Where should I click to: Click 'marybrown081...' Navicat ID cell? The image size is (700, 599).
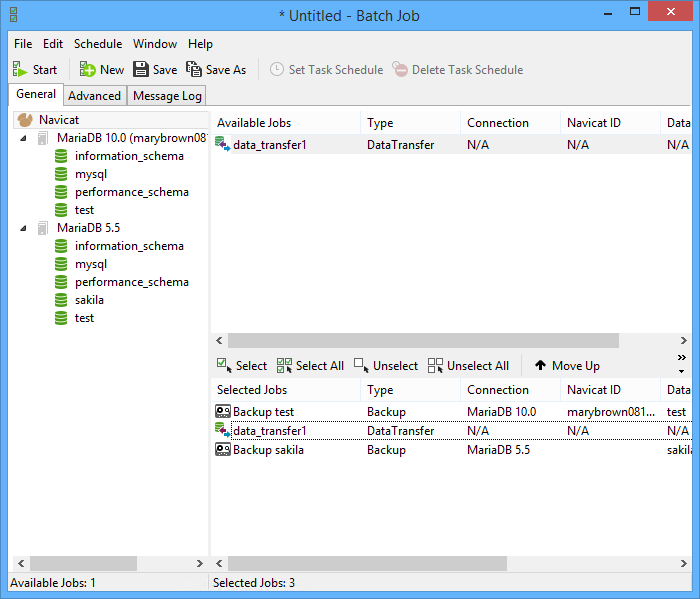point(611,412)
